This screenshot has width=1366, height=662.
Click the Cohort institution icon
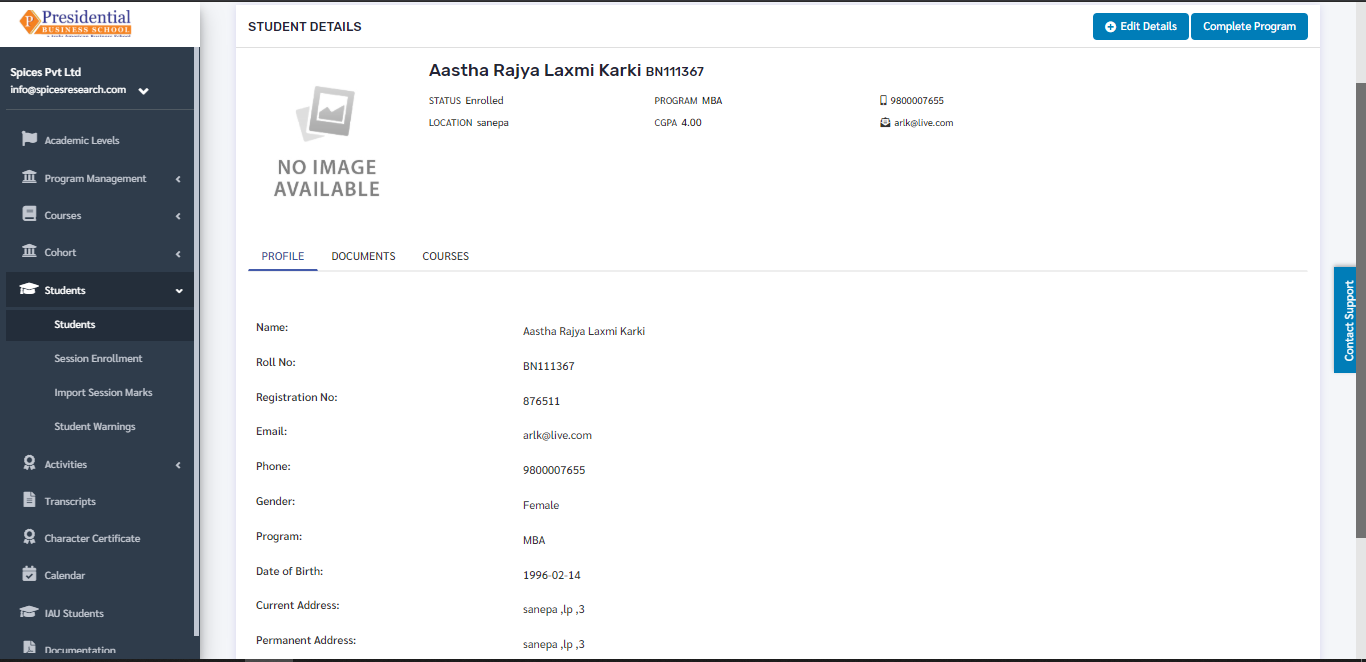[x=29, y=252]
